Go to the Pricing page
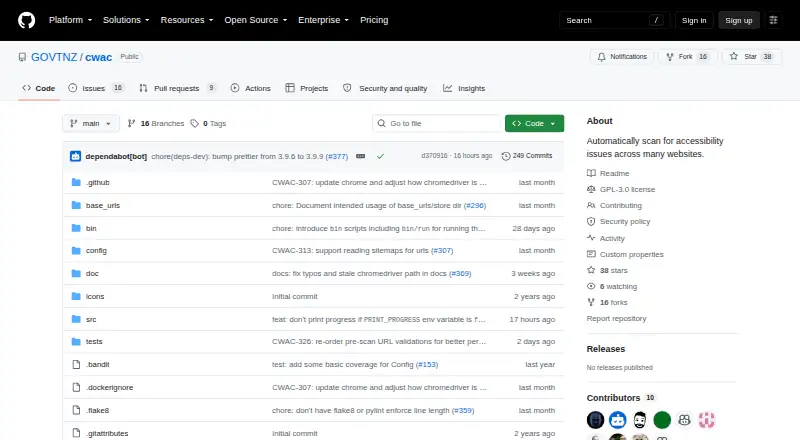800x440 pixels. pyautogui.click(x=374, y=20)
